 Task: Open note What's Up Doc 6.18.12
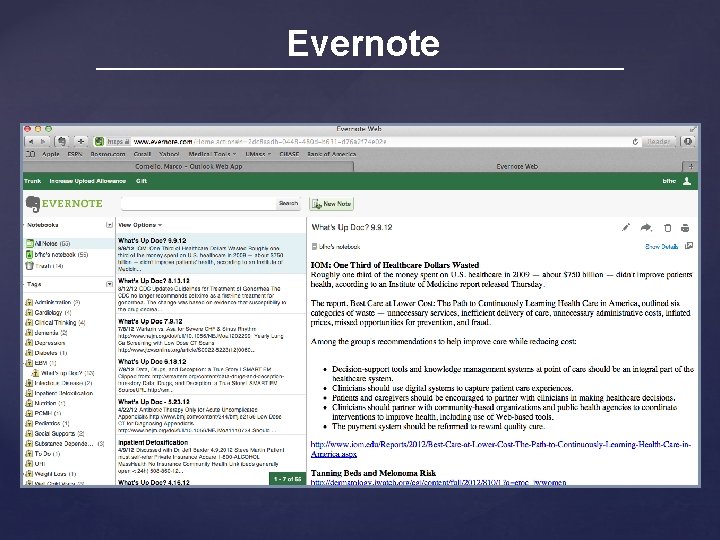211,374
